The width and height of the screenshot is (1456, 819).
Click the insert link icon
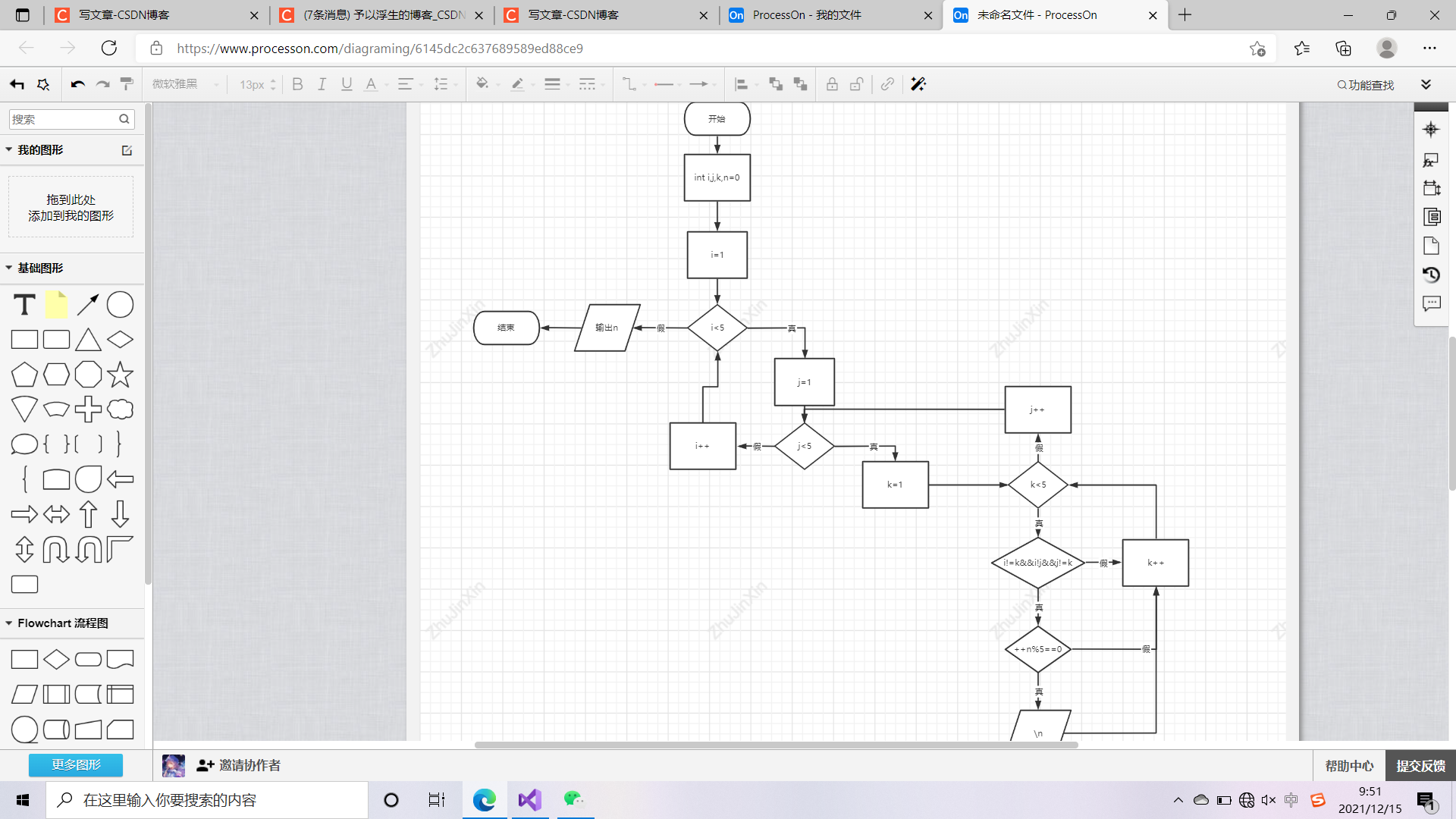(x=887, y=84)
